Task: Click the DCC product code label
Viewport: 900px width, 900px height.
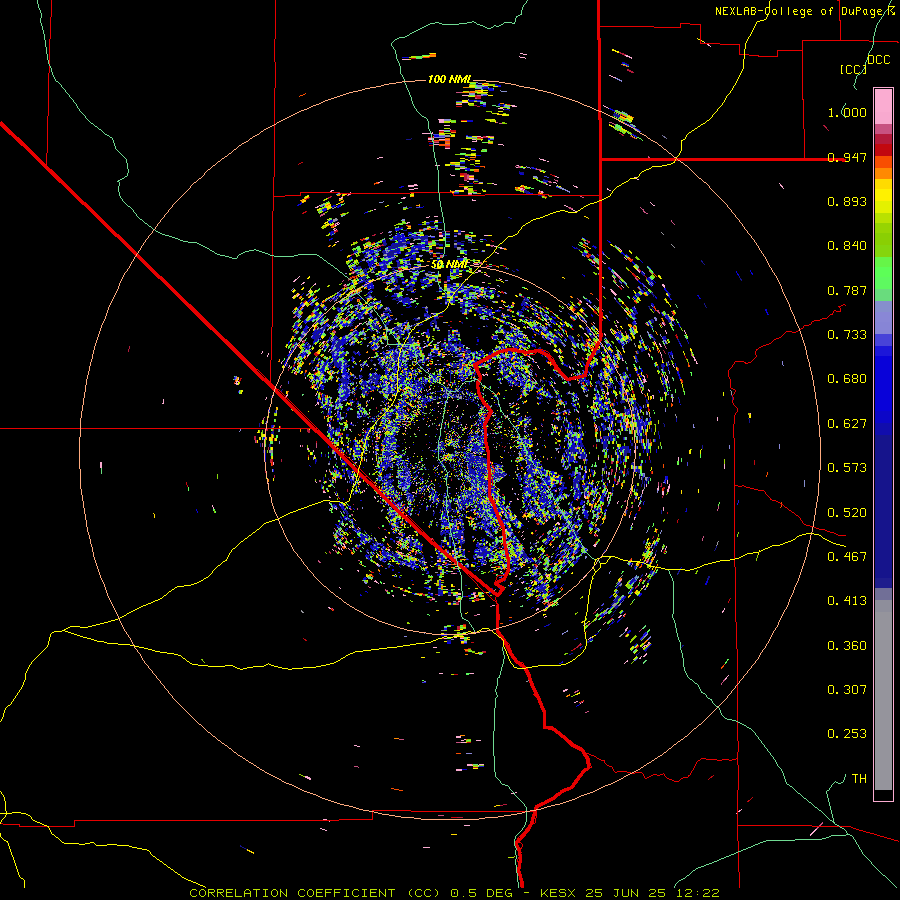Action: click(878, 60)
